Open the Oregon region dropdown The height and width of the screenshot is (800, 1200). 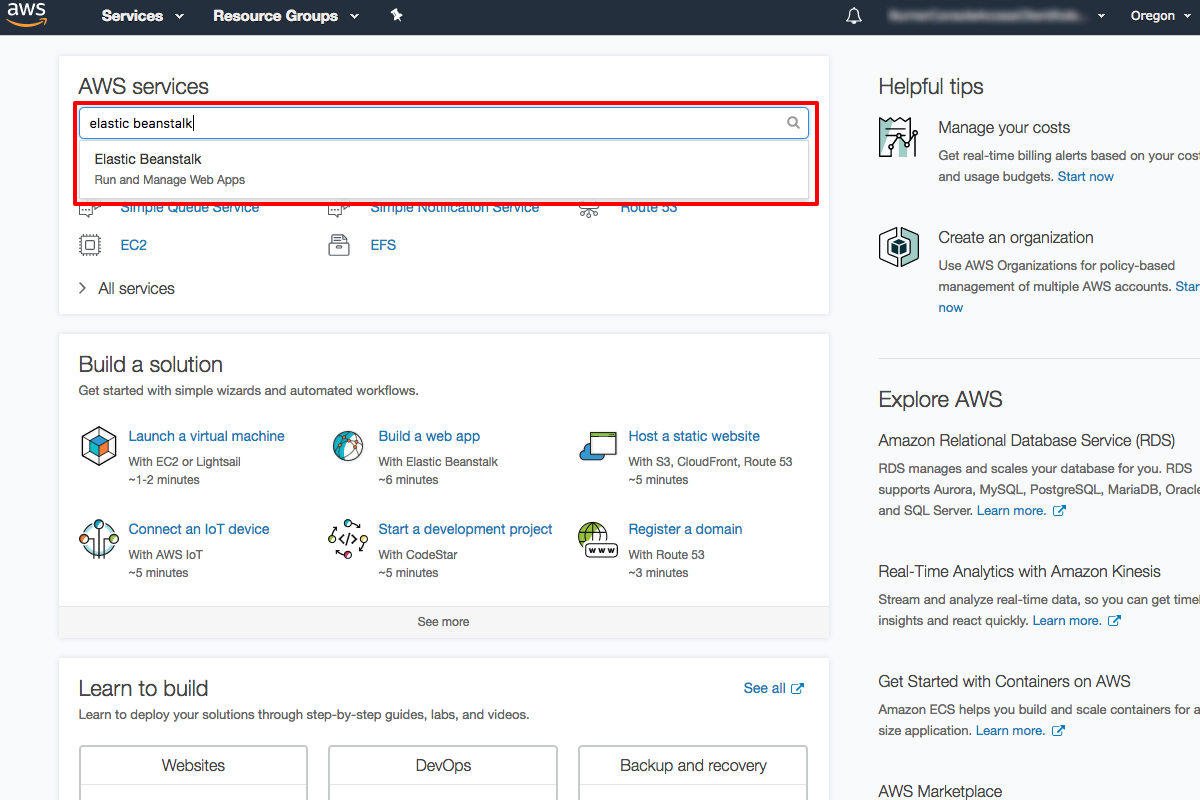tap(1159, 15)
